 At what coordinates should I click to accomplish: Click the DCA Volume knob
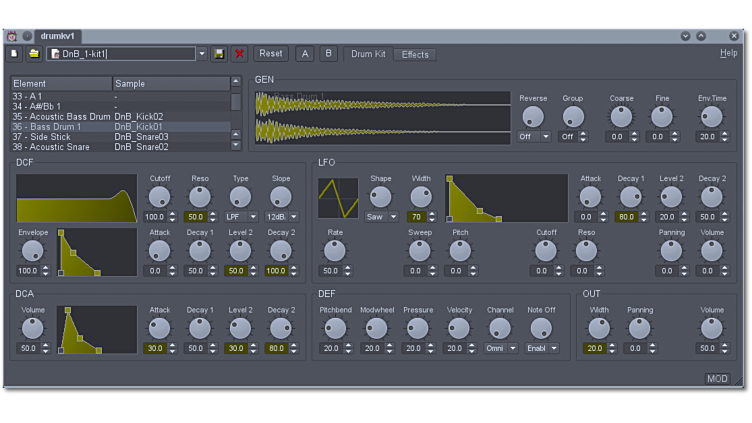tap(33, 328)
